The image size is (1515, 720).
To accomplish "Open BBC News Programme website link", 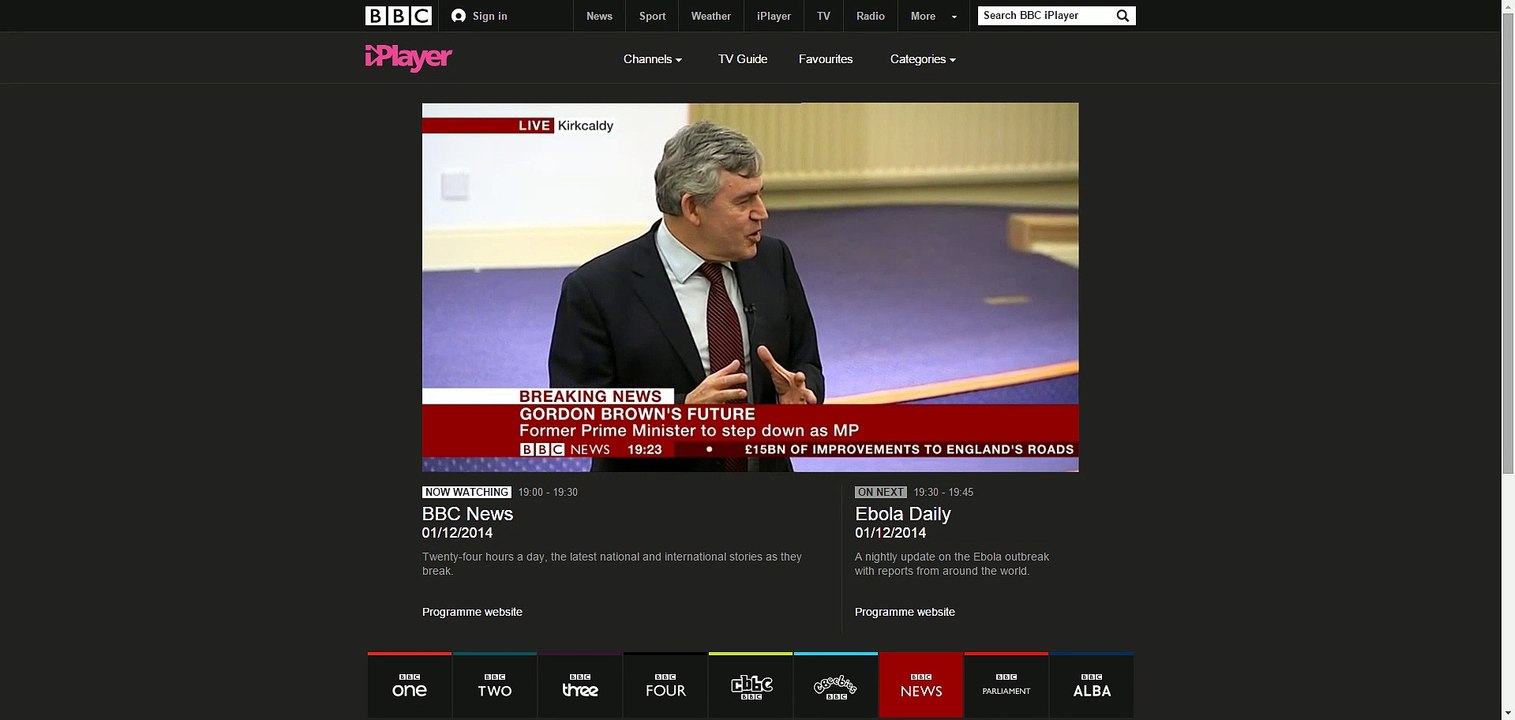I will pos(472,612).
